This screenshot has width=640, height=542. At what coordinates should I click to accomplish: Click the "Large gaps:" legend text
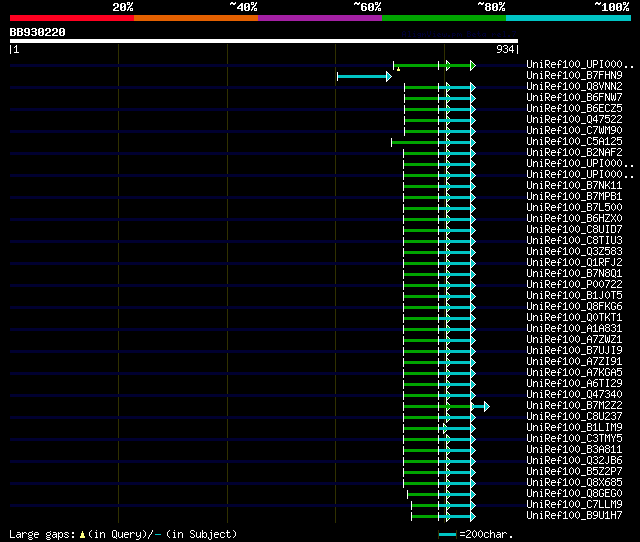pyautogui.click(x=42, y=535)
